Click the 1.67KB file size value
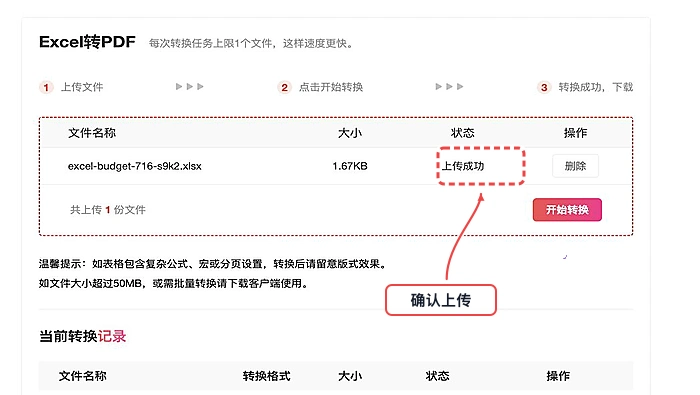 (350, 166)
